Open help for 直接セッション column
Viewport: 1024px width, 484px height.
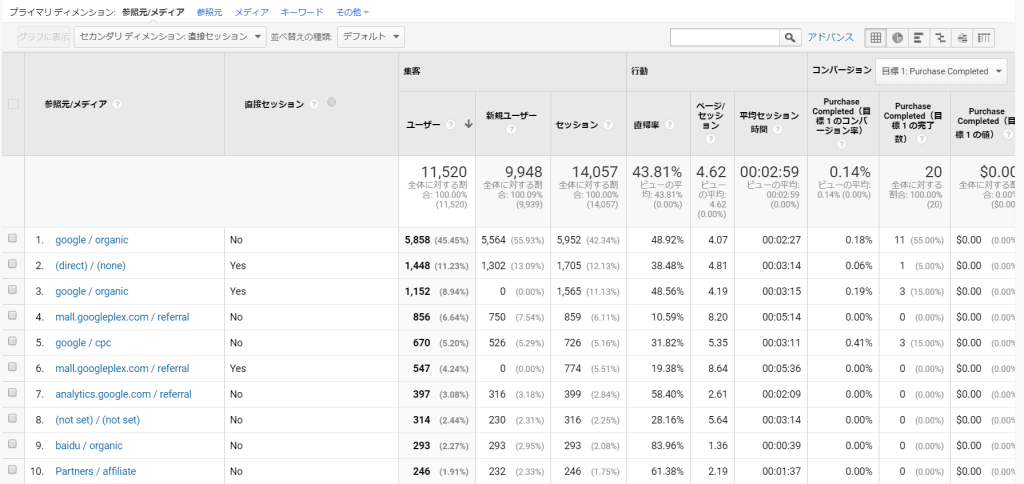pyautogui.click(x=314, y=104)
